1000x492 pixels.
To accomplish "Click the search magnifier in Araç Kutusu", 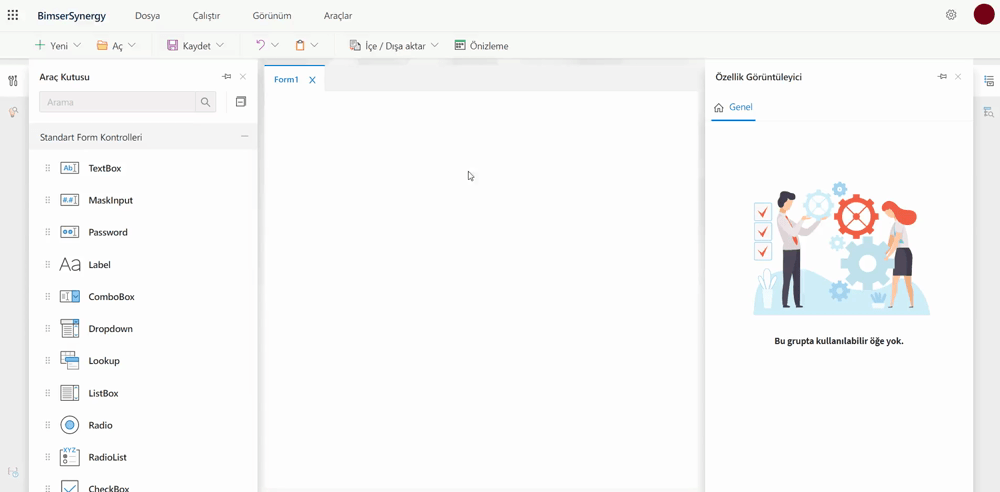I will pos(206,102).
